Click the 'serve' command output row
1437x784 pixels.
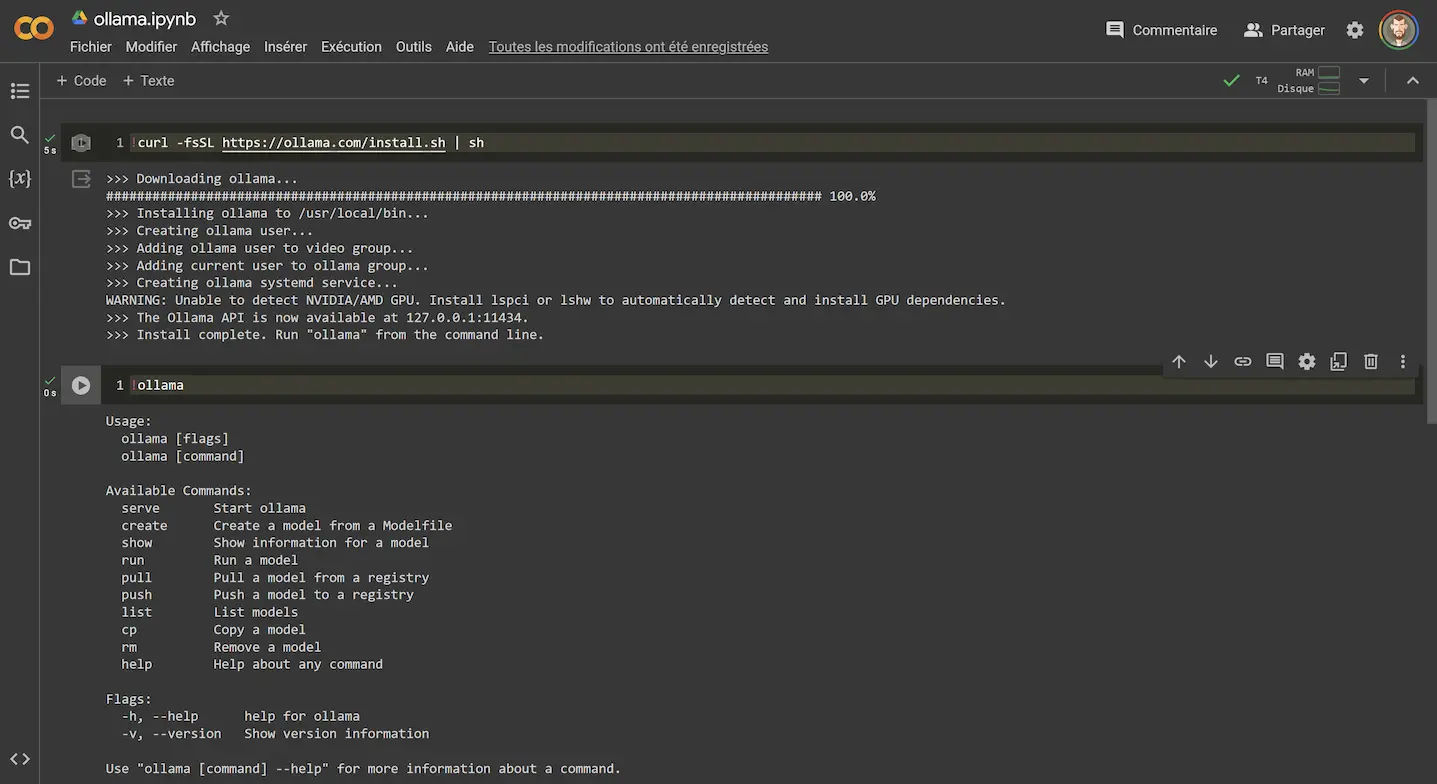(x=214, y=508)
